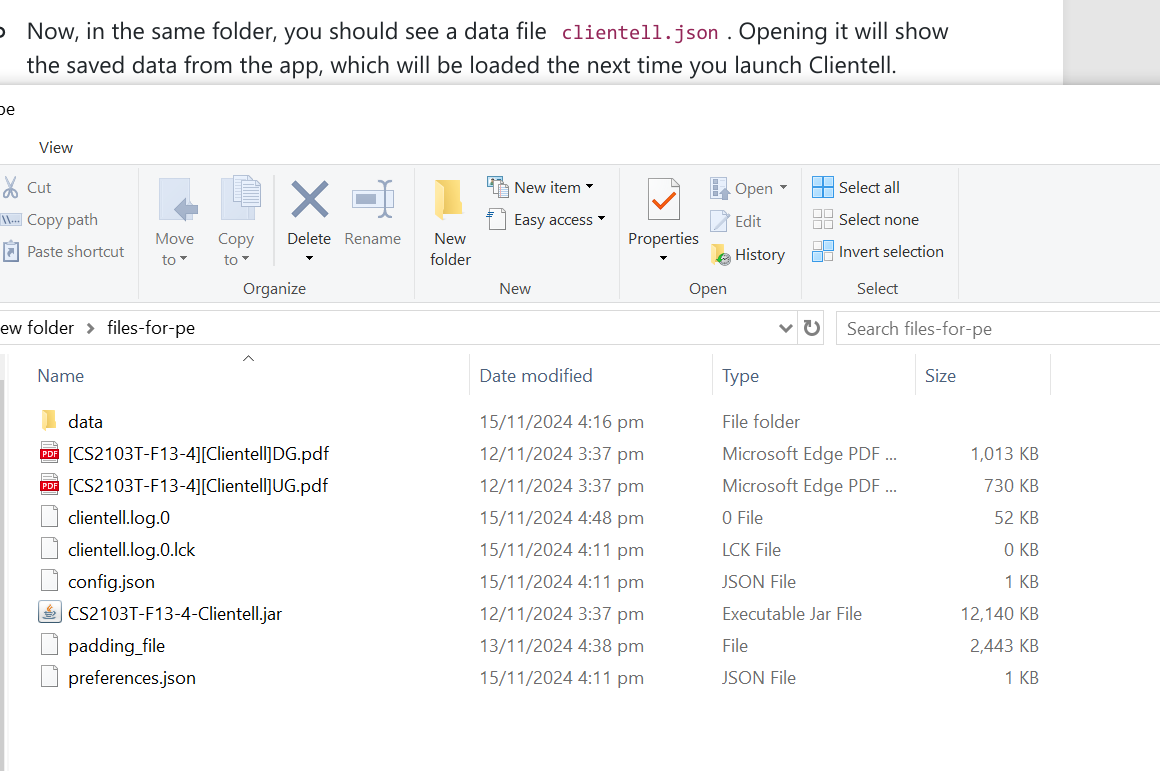Image resolution: width=1160 pixels, height=771 pixels.
Task: Expand the Copy to dropdown arrow
Action: click(x=246, y=259)
